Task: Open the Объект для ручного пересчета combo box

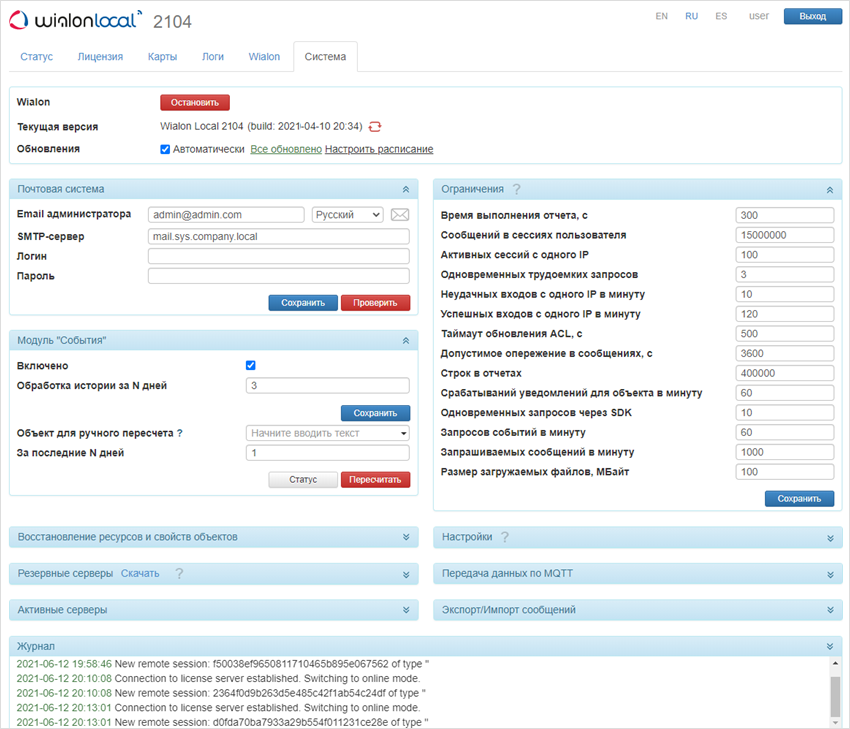Action: pyautogui.click(x=327, y=433)
